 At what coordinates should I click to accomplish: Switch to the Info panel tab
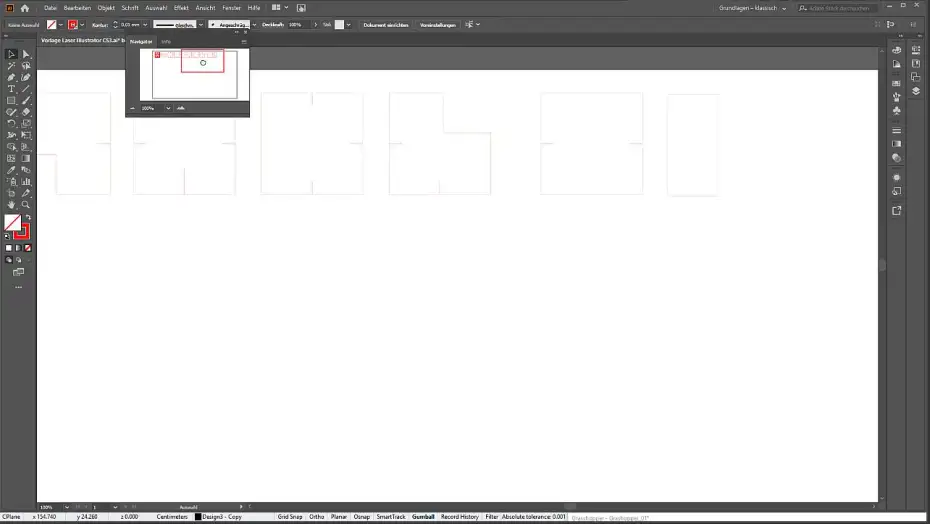[166, 42]
